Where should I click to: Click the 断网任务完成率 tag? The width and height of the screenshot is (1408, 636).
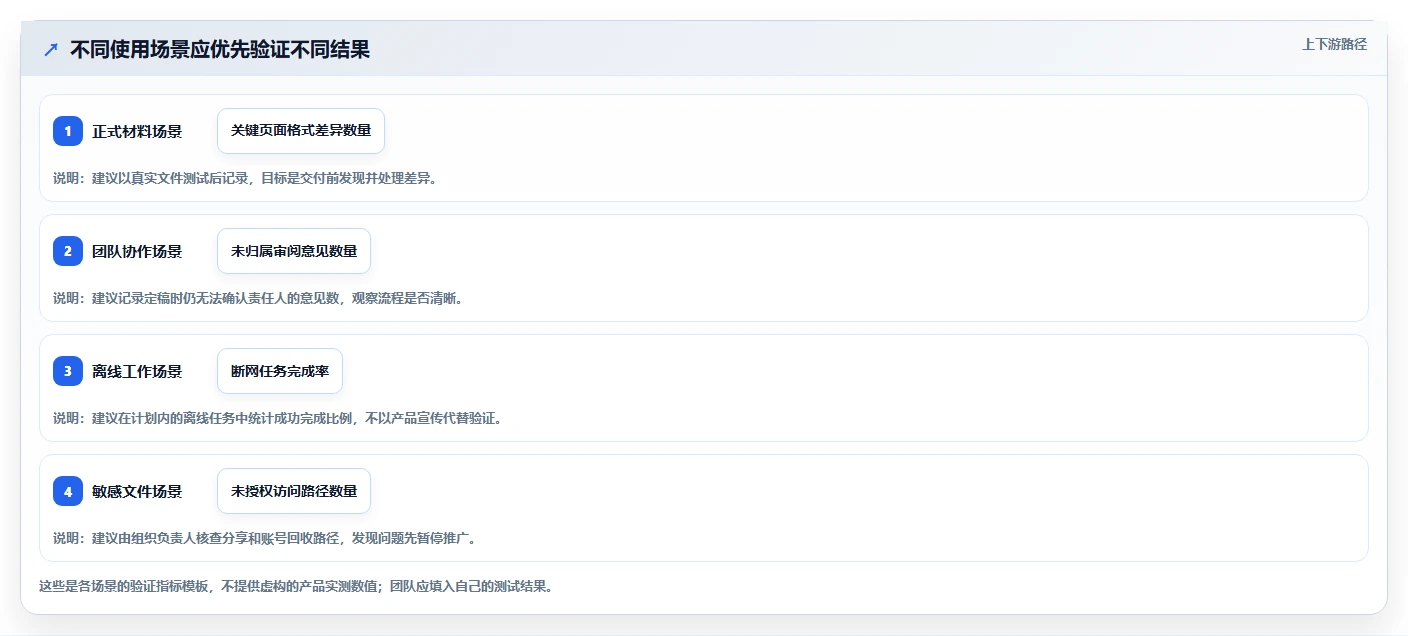280,371
